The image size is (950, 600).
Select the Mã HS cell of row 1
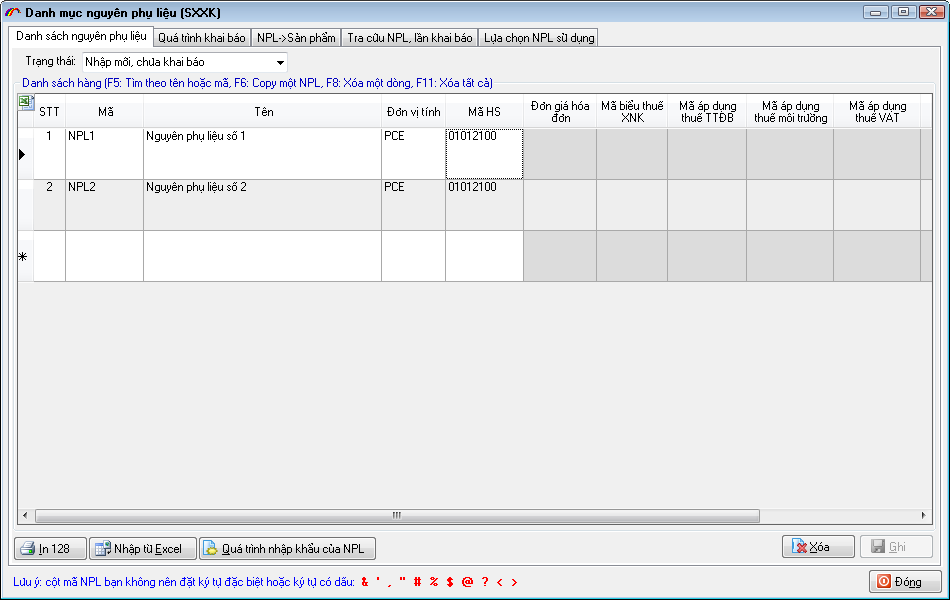pos(484,153)
